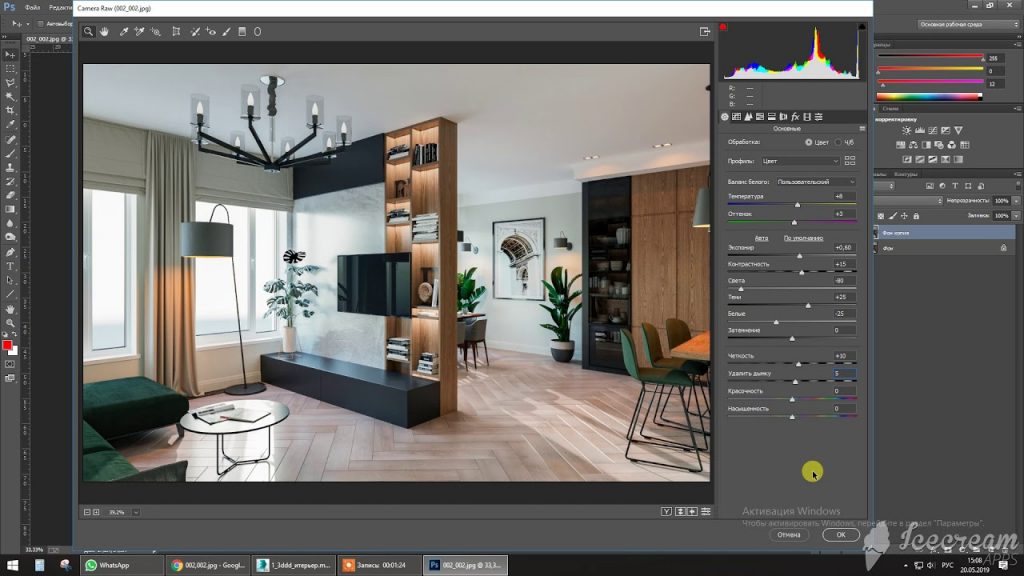The image size is (1024, 576).
Task: Select the Graduated Filter tool
Action: click(x=242, y=31)
